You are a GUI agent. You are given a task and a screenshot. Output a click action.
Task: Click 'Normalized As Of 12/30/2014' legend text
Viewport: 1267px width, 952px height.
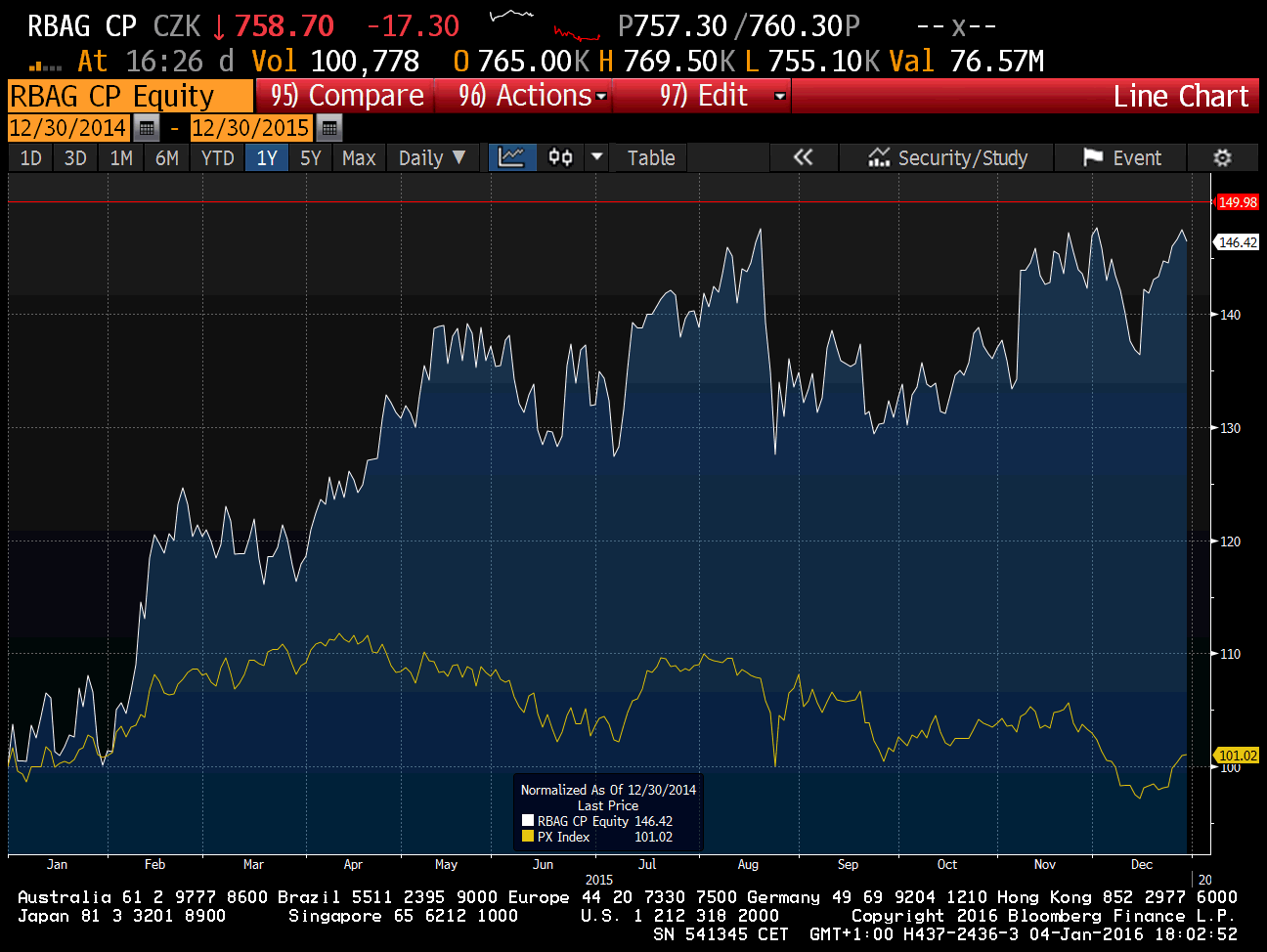608,790
